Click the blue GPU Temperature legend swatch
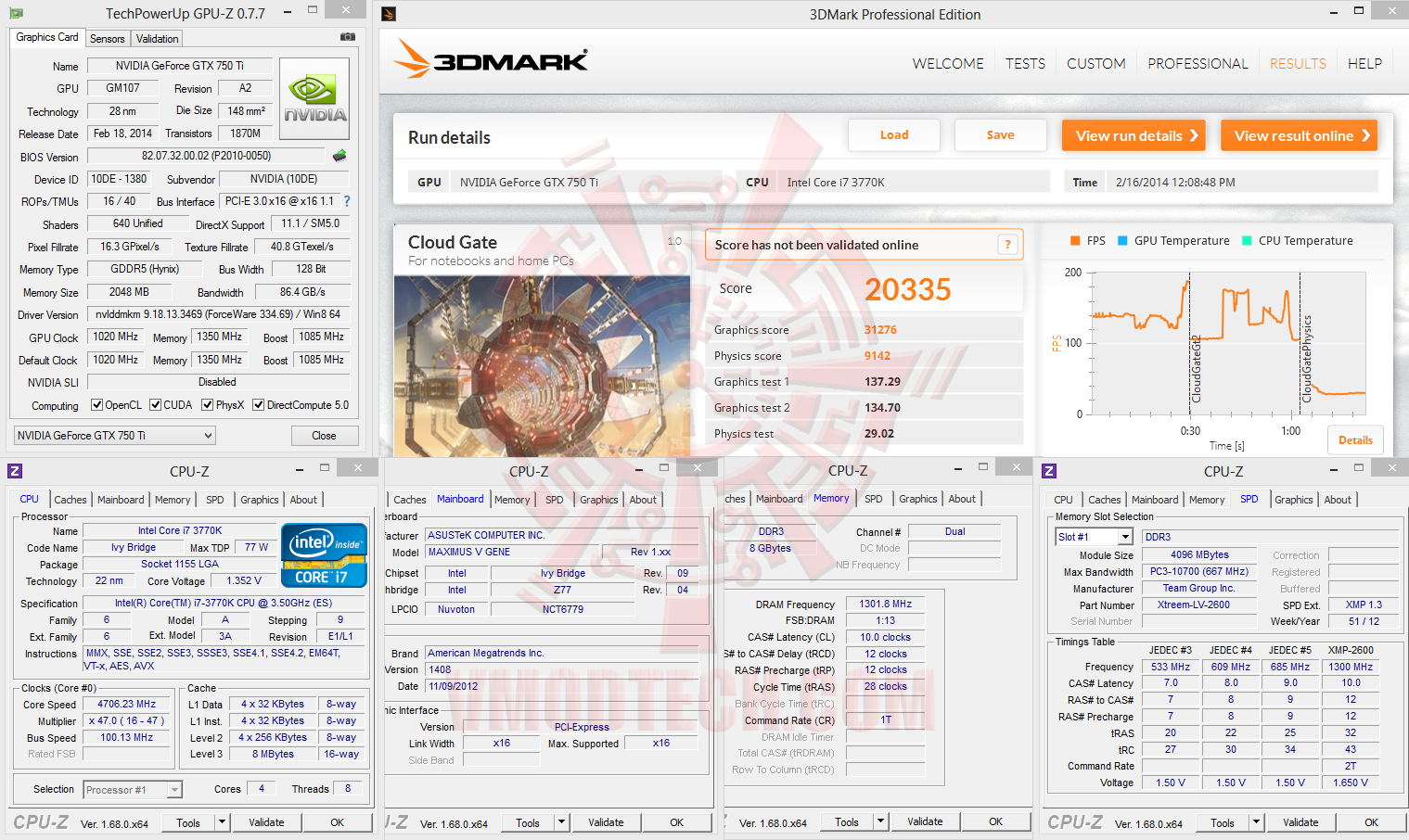This screenshot has height=840, width=1409. [1122, 241]
